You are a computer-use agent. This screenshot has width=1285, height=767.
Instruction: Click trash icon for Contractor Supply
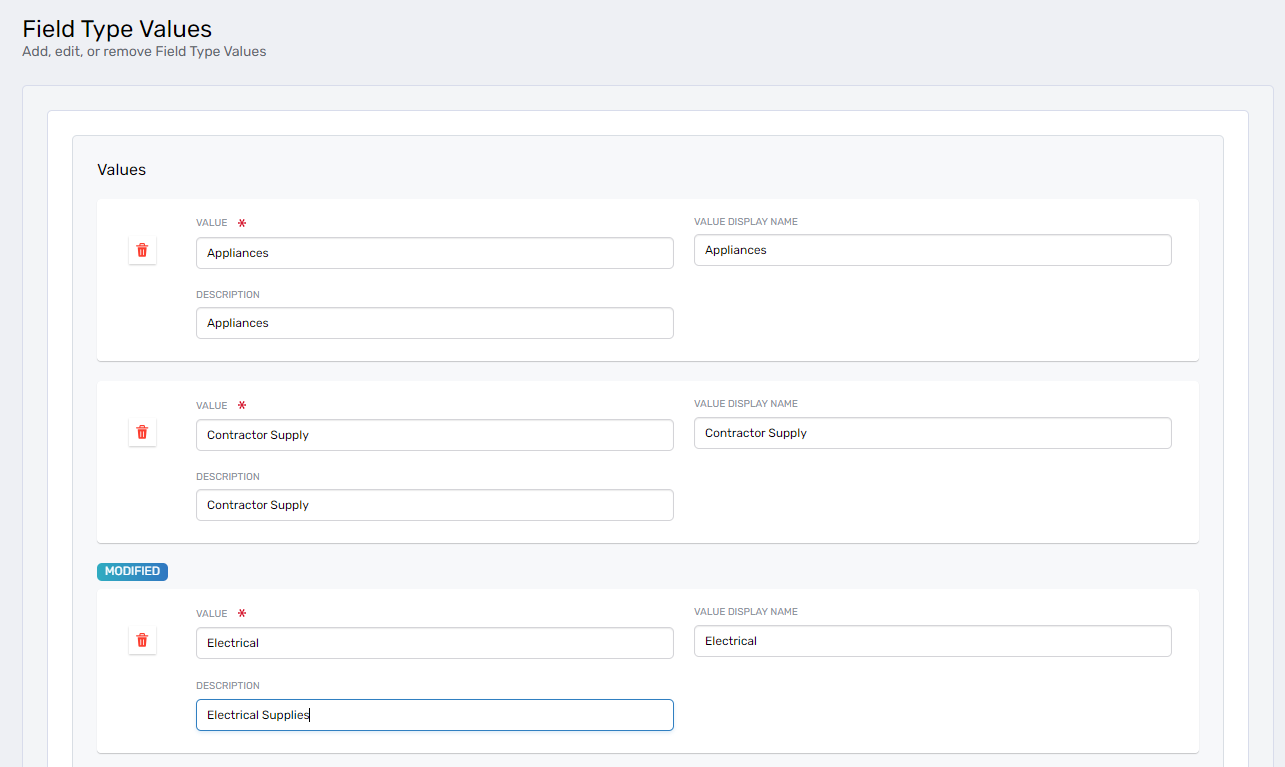click(x=142, y=432)
